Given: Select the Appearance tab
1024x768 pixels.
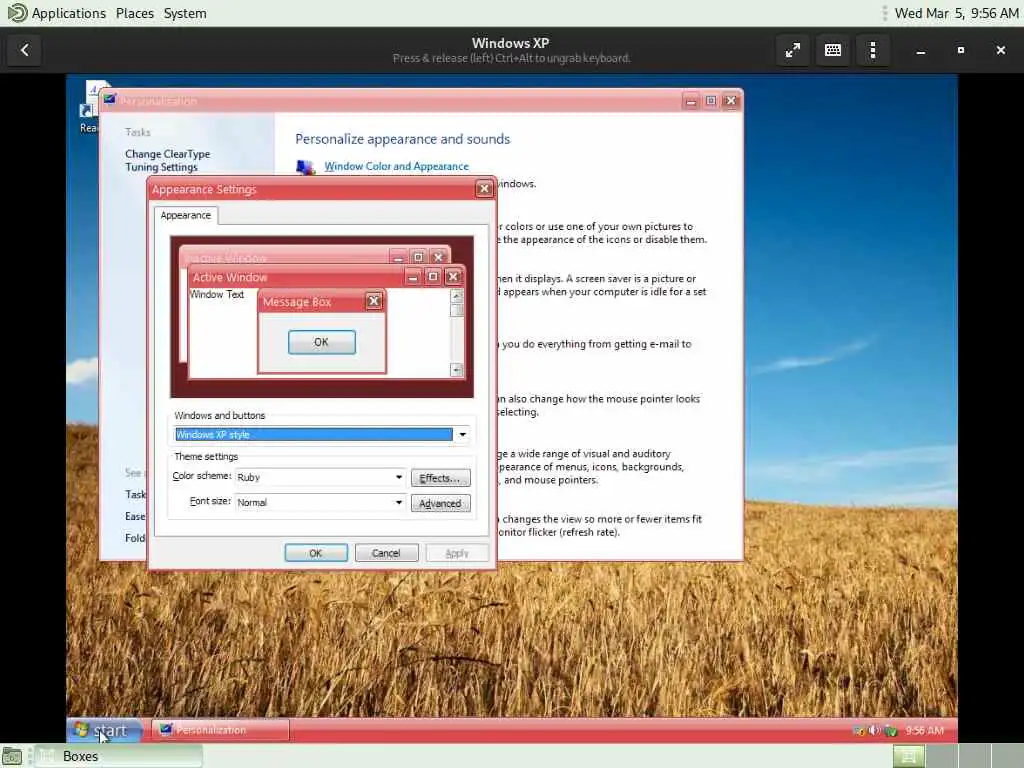Looking at the screenshot, I should (x=185, y=215).
